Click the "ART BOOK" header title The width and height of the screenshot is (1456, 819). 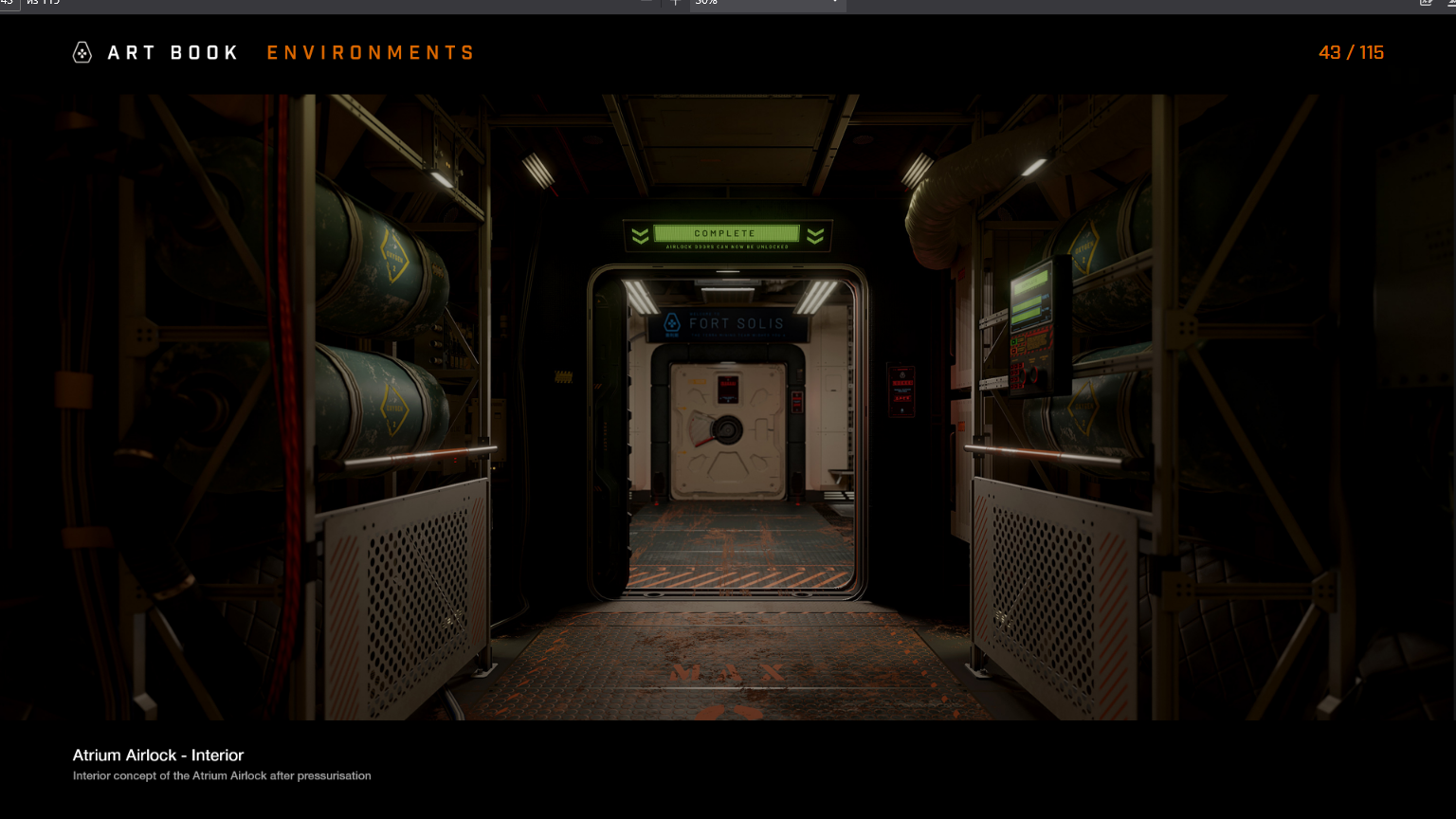pos(173,53)
